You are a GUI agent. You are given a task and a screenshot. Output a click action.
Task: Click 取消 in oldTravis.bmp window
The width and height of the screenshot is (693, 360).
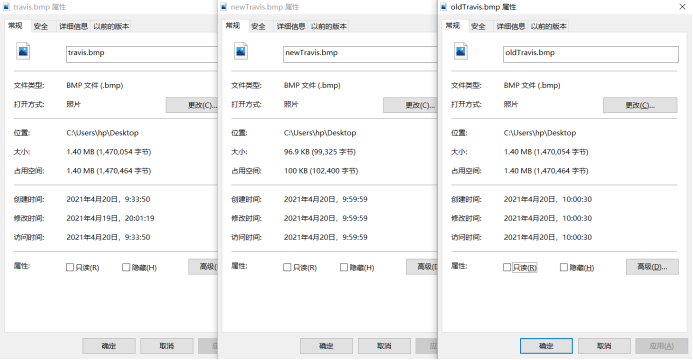coord(604,346)
